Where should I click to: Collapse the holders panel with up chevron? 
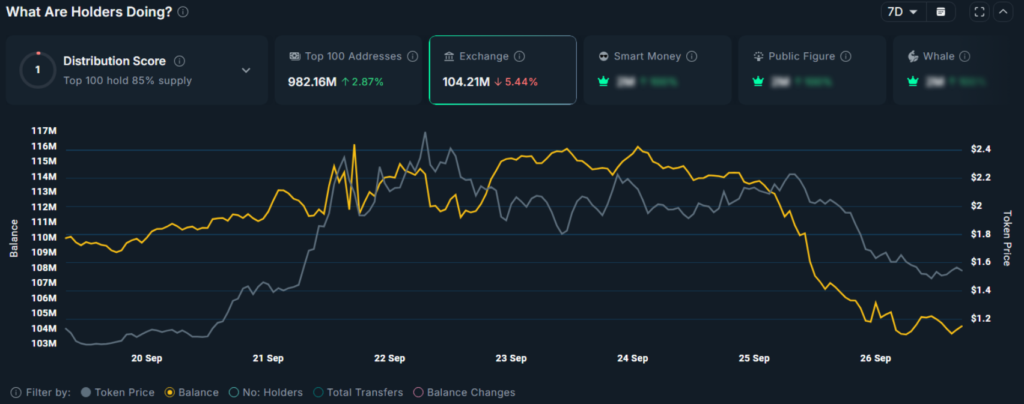(x=1003, y=12)
